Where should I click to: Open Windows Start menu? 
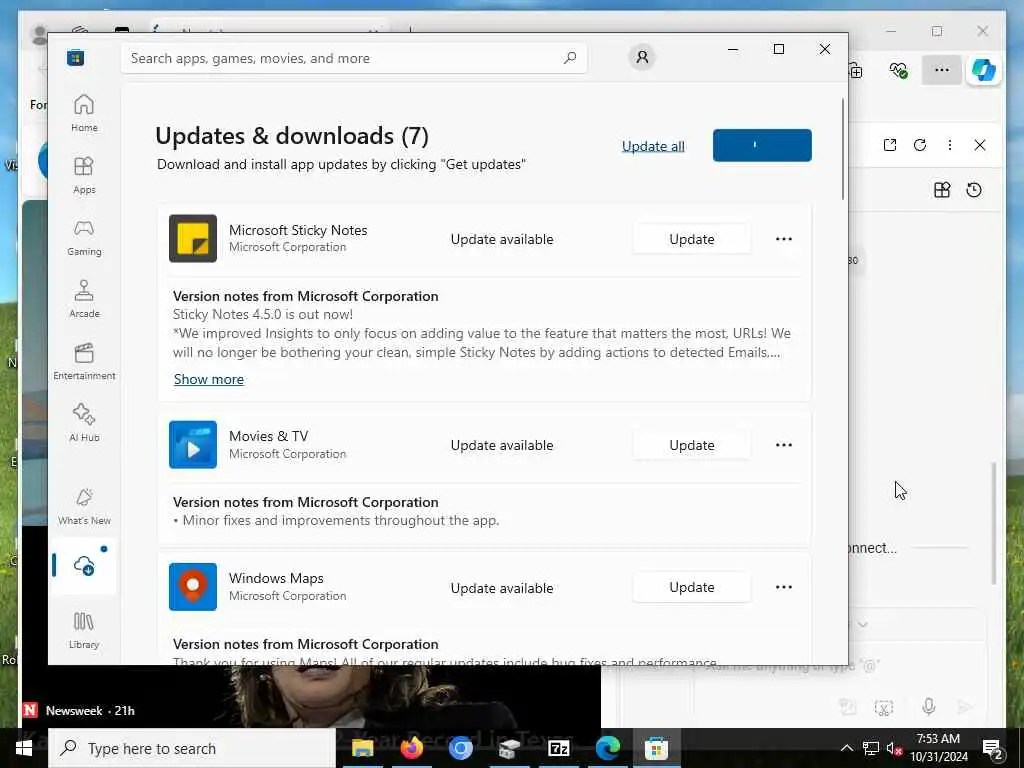click(24, 748)
